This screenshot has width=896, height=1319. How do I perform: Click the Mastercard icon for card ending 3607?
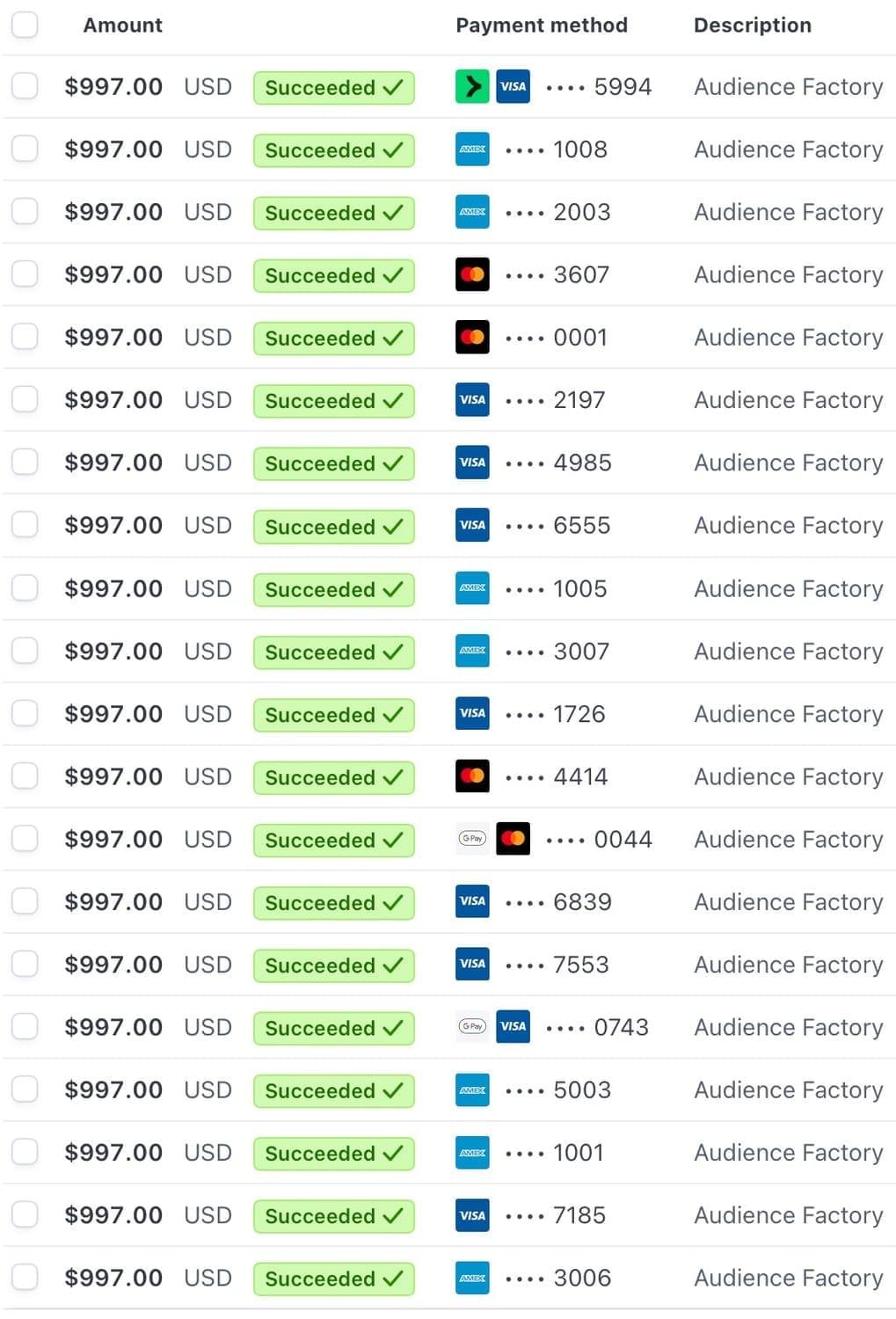tap(472, 274)
